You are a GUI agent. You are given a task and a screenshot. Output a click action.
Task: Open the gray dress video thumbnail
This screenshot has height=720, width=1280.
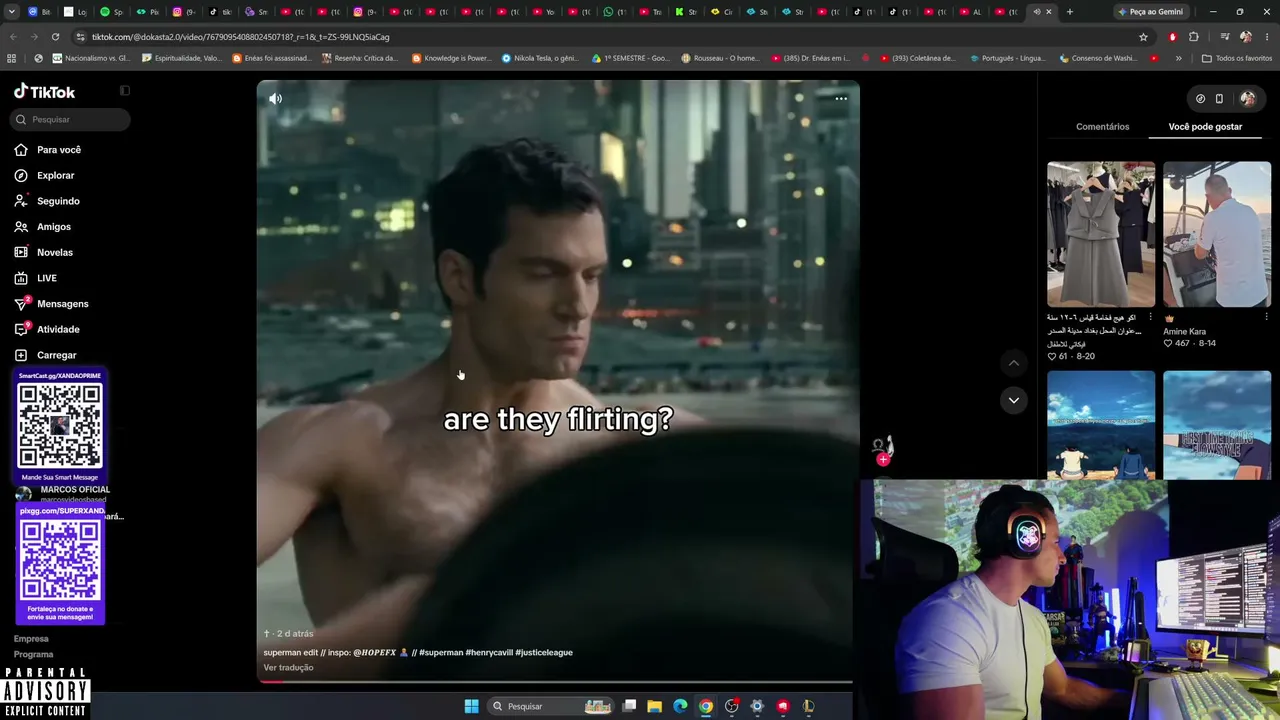click(1101, 234)
